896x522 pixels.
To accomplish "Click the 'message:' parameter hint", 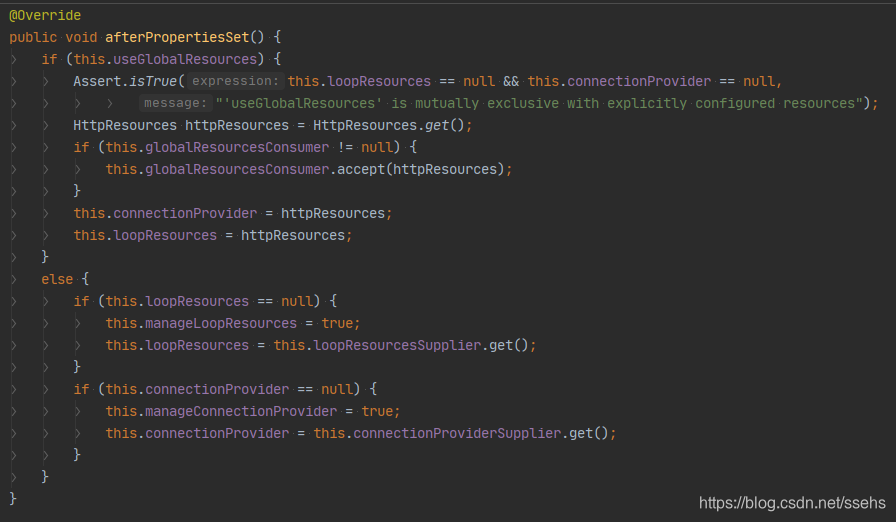I will 175,103.
